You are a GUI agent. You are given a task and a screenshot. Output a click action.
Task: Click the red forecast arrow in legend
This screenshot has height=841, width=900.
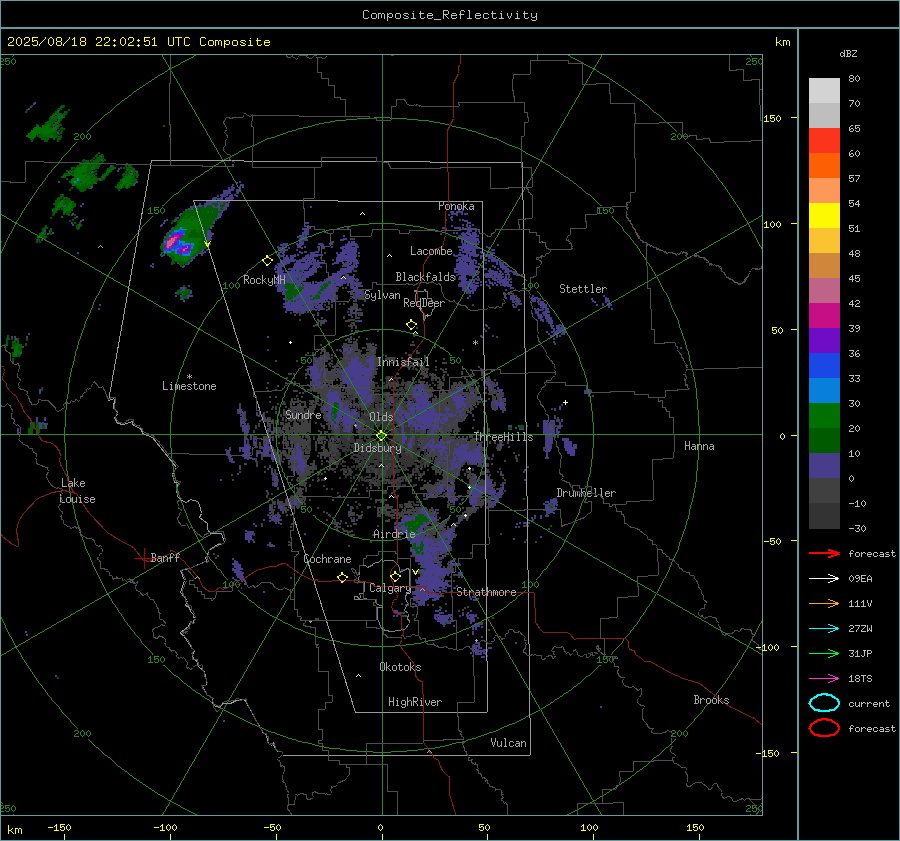pyautogui.click(x=824, y=553)
